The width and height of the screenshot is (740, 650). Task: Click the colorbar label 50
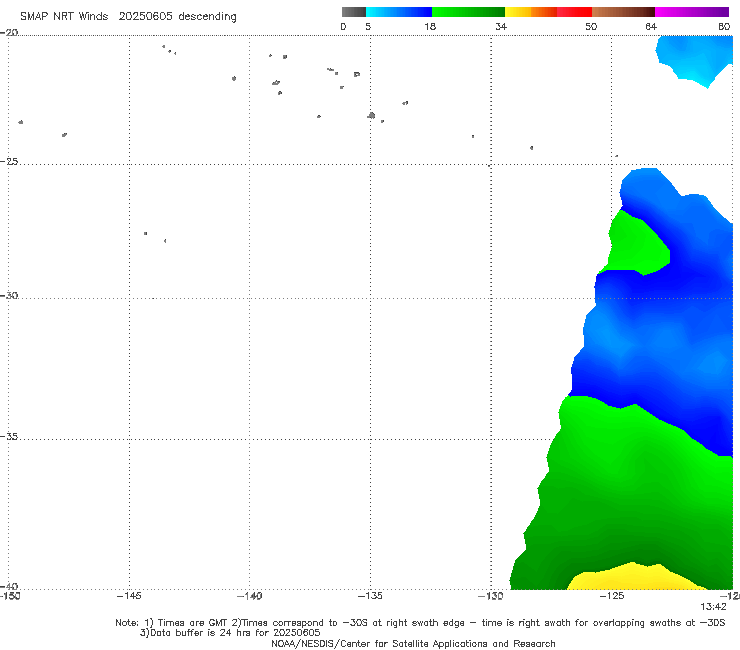[x=591, y=27]
